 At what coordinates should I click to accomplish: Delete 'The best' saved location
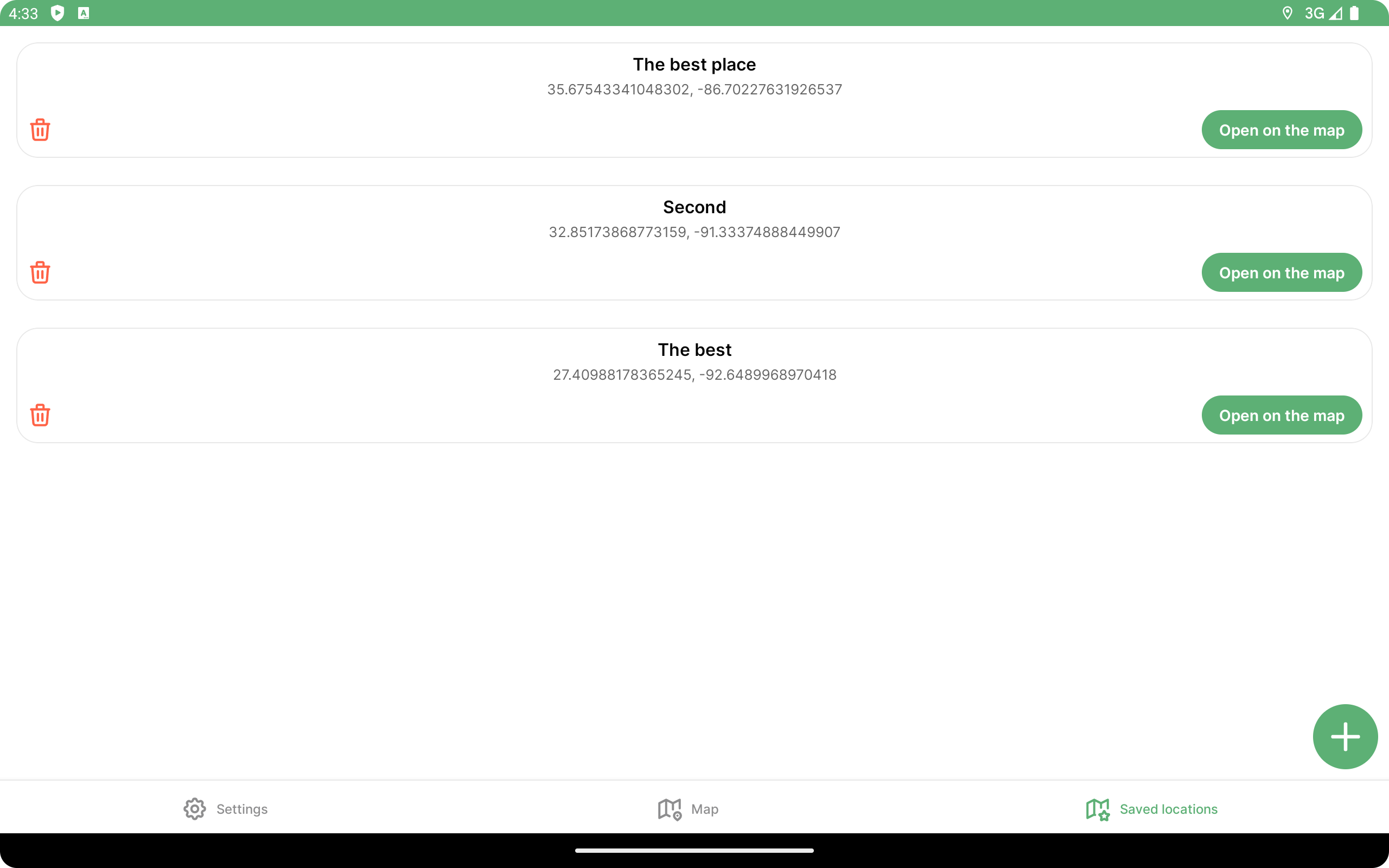pos(40,415)
